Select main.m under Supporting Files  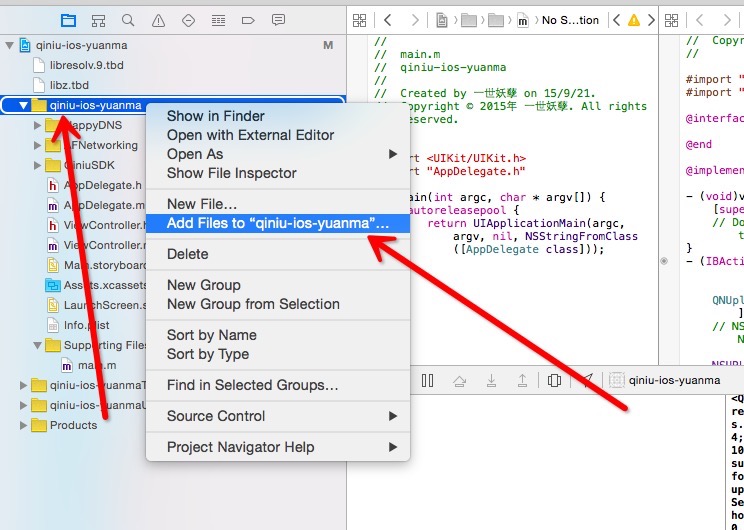(x=97, y=365)
